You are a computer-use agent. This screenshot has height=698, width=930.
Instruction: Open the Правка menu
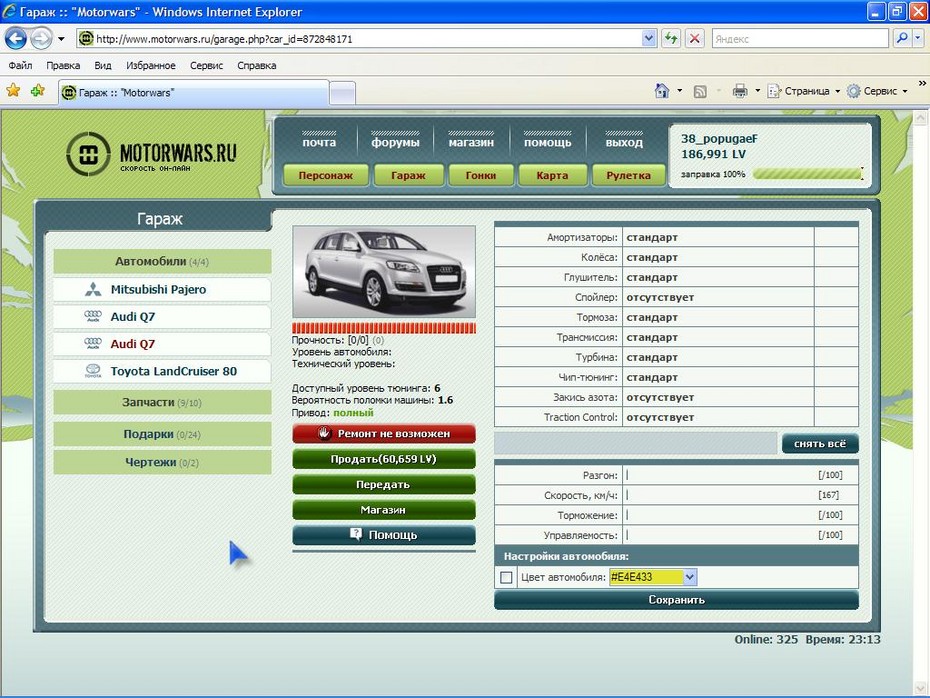pos(63,65)
